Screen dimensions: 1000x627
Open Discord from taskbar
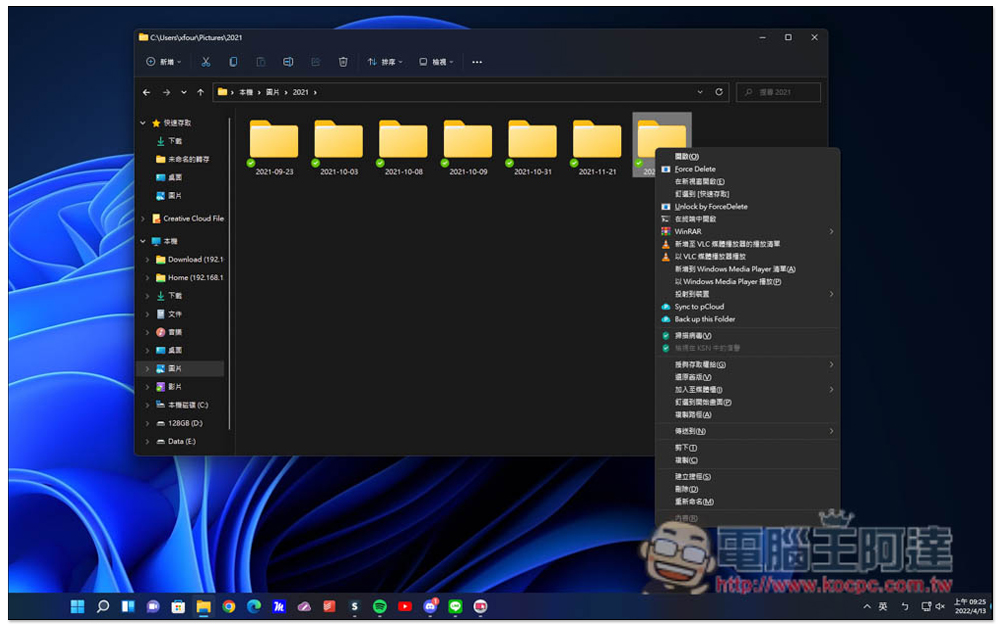coord(430,607)
